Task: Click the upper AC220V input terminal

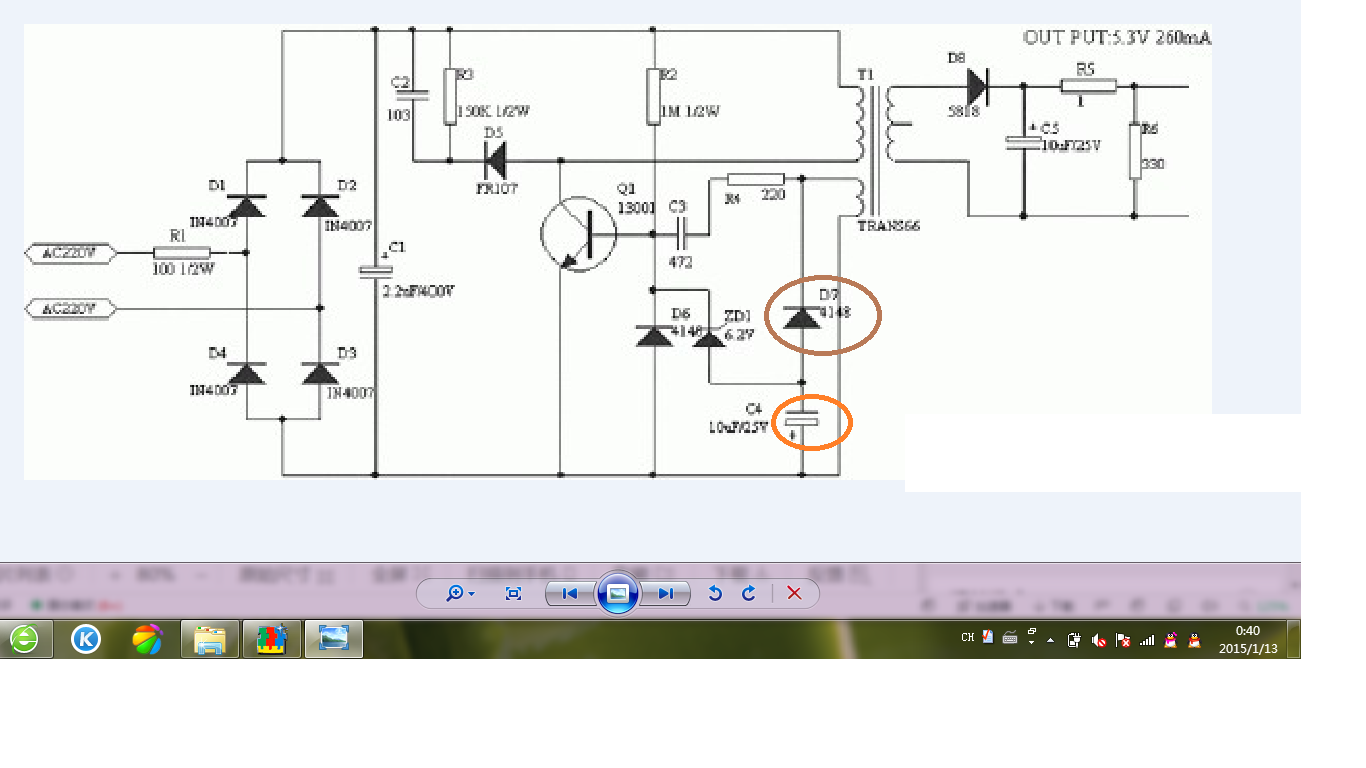Action: [70, 253]
